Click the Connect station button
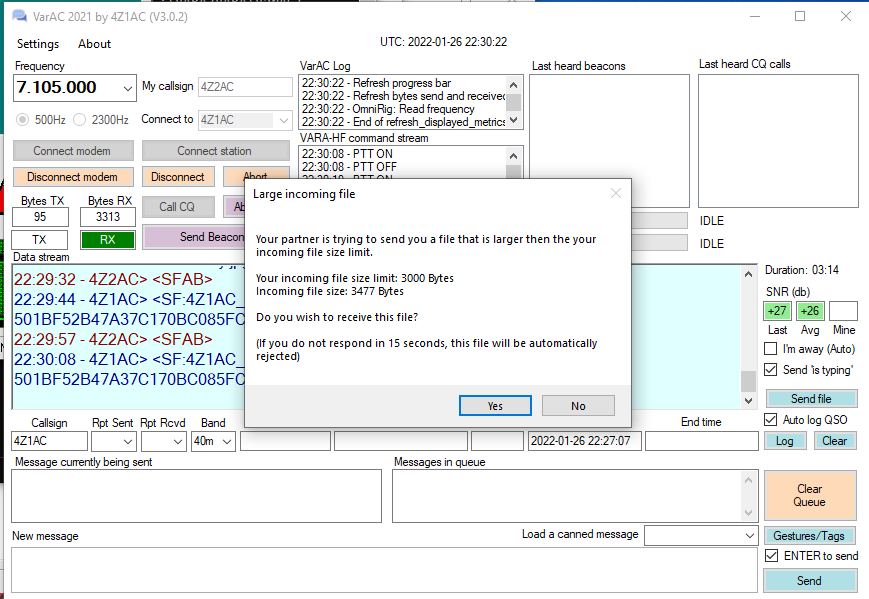 coord(215,151)
